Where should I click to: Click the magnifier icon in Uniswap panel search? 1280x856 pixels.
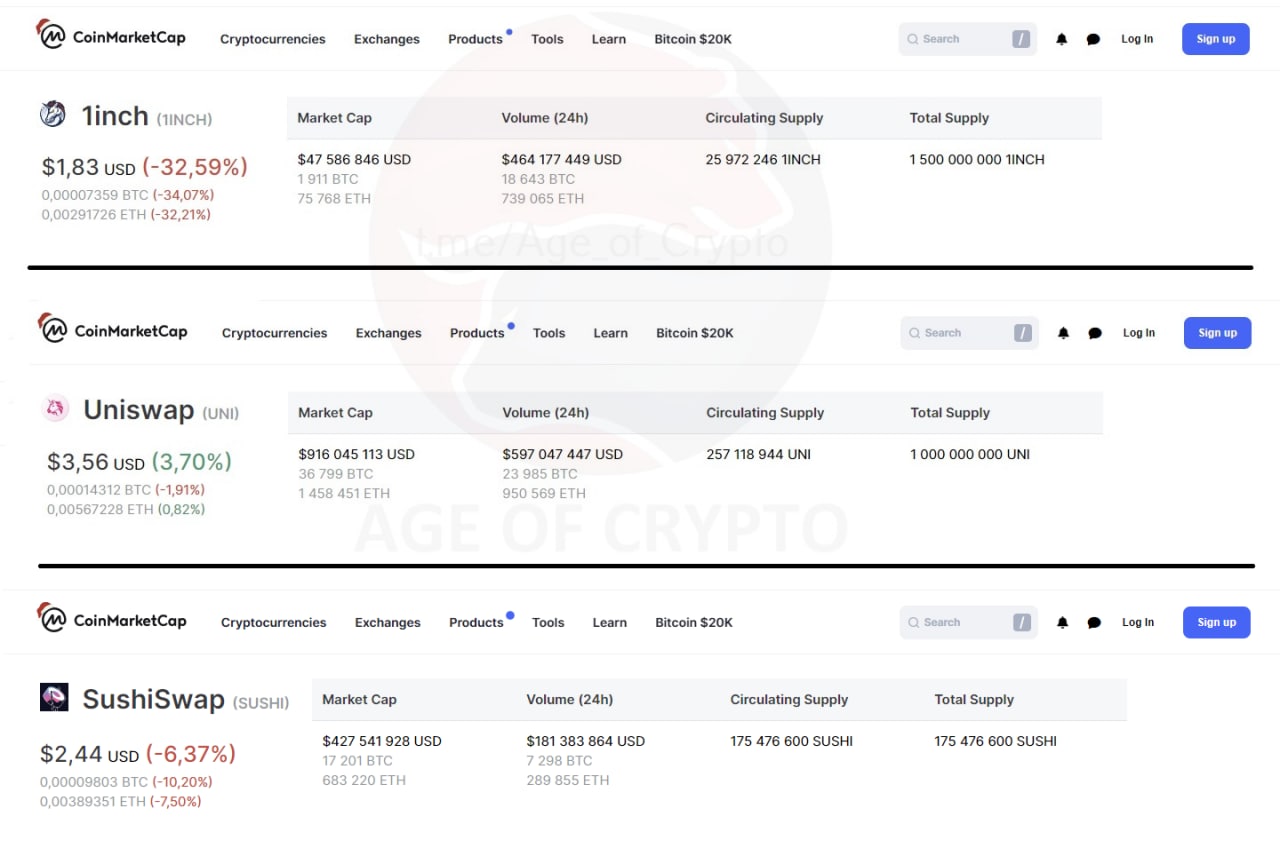coord(915,333)
